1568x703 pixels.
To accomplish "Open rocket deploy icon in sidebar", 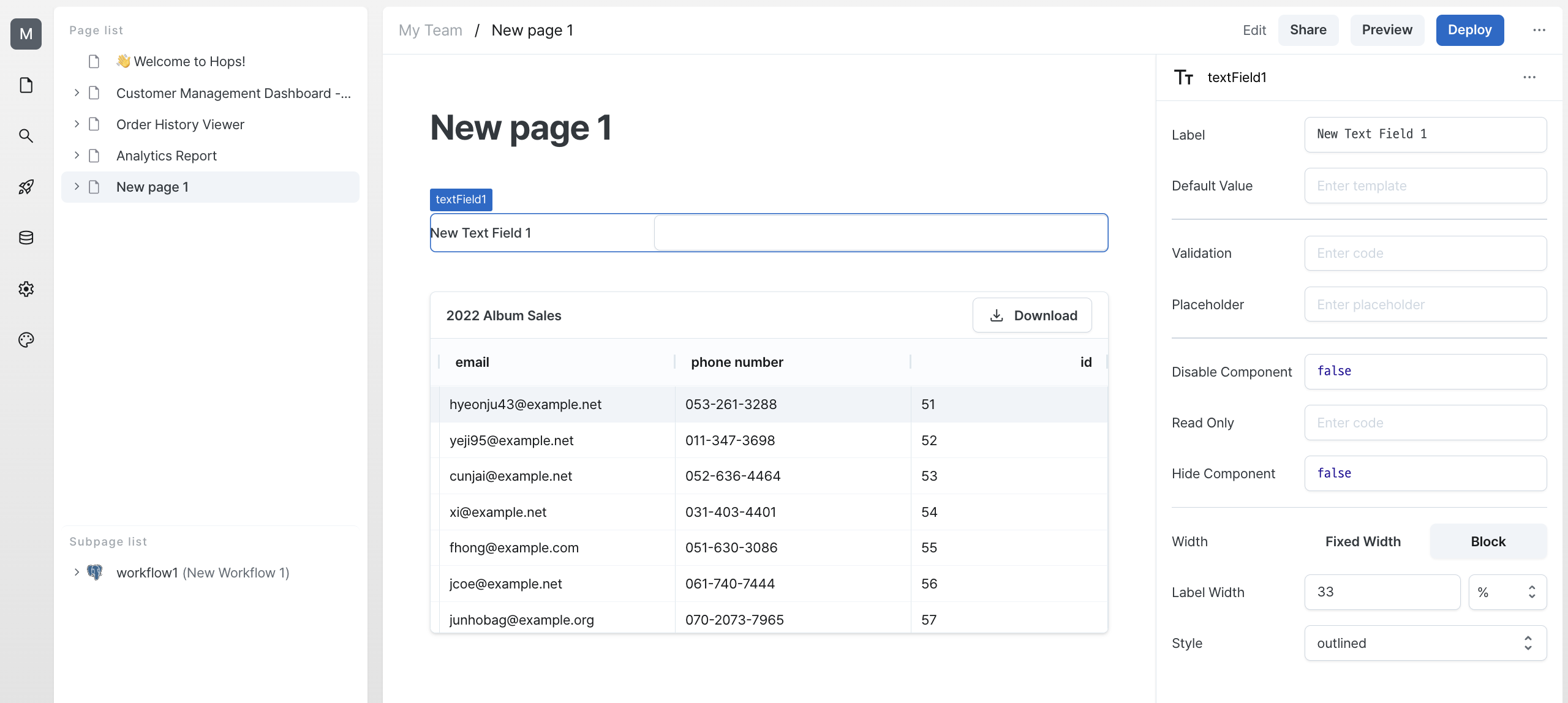I will tap(26, 187).
